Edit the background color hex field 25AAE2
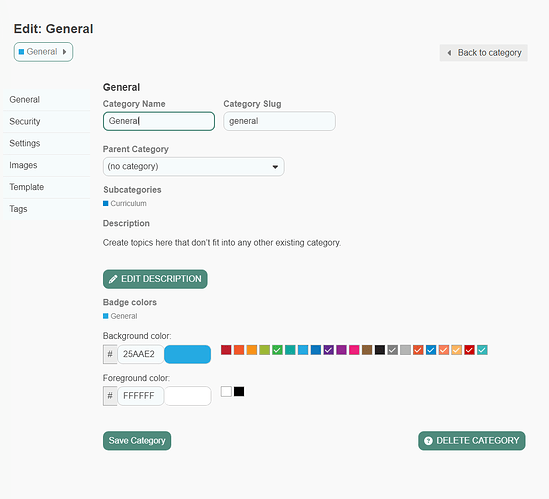549x499 pixels. tap(140, 354)
